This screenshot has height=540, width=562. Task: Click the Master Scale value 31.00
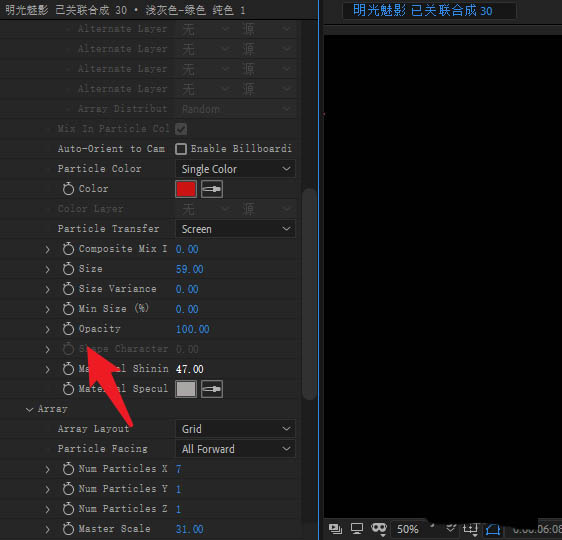click(190, 529)
